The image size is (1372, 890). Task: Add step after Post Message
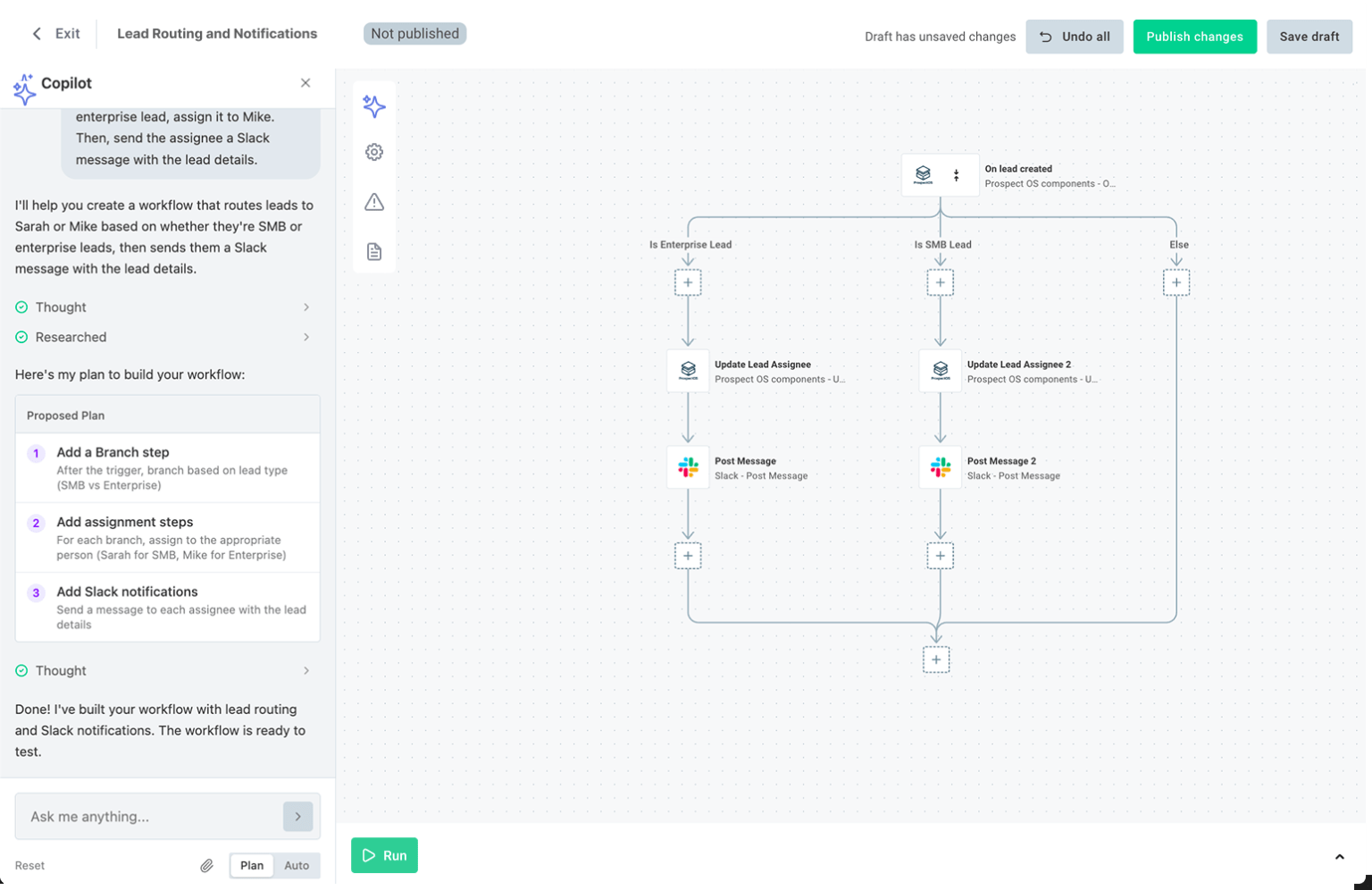(x=688, y=556)
